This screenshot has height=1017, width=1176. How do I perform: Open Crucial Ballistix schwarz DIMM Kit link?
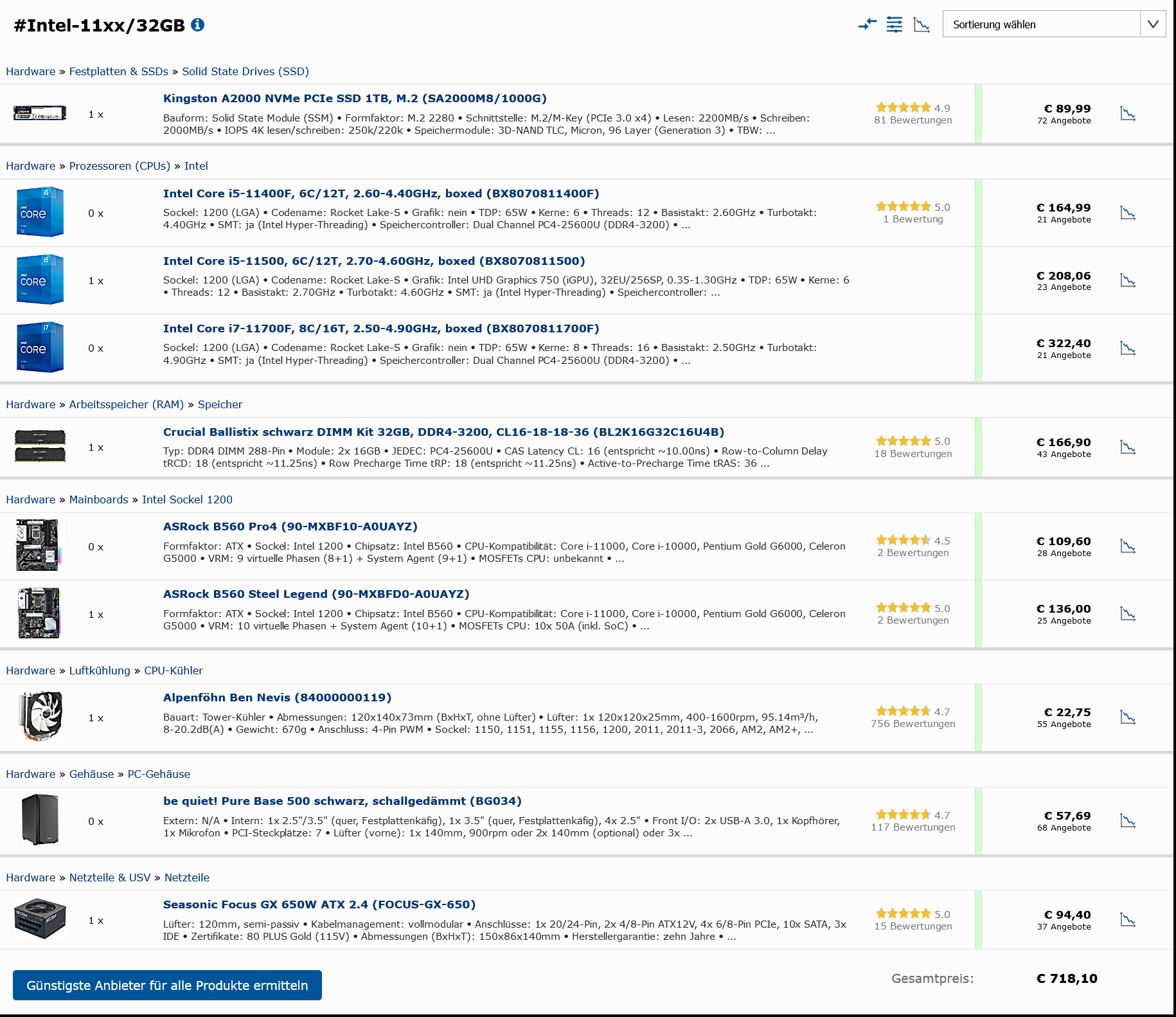tap(443, 432)
